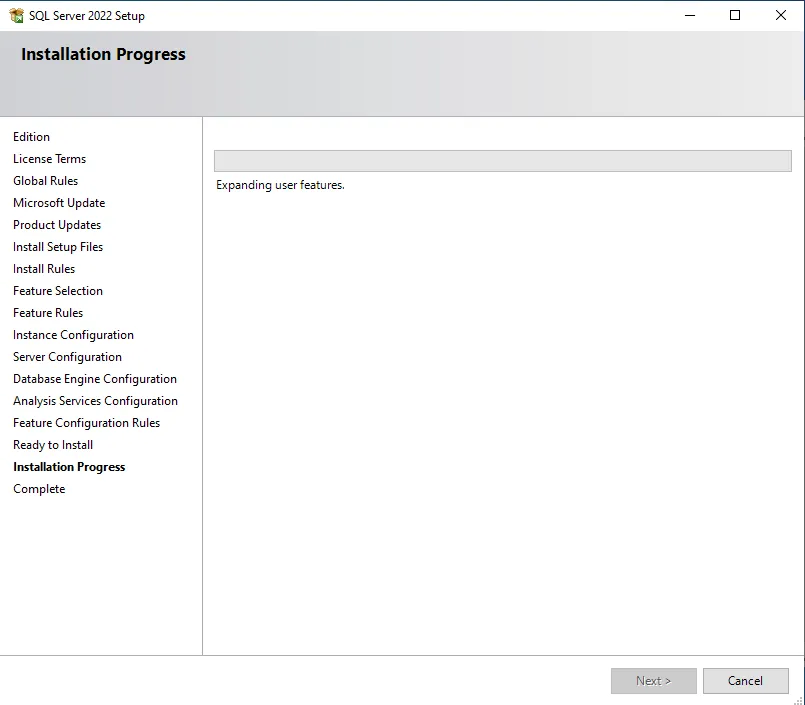Click the Ready to Install step

click(53, 445)
